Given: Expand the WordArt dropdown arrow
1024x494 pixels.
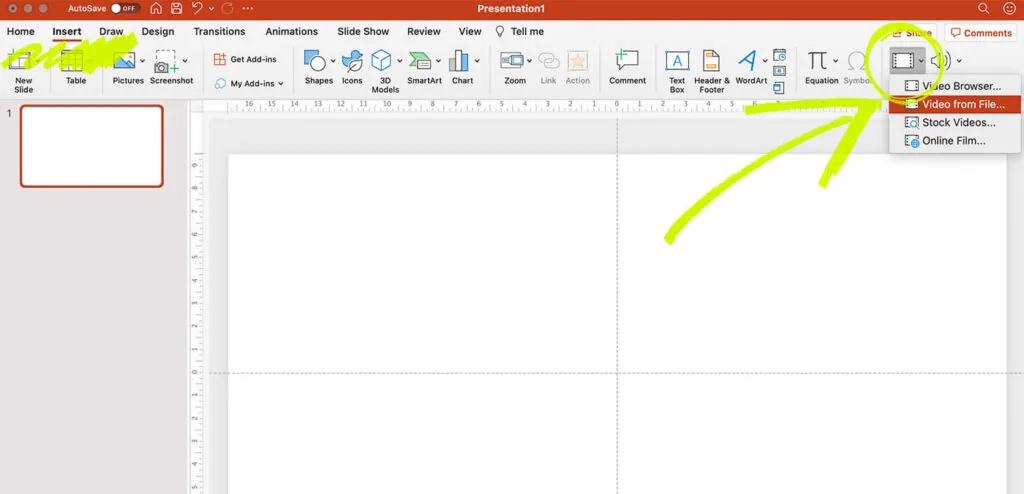Looking at the screenshot, I should pos(764,61).
